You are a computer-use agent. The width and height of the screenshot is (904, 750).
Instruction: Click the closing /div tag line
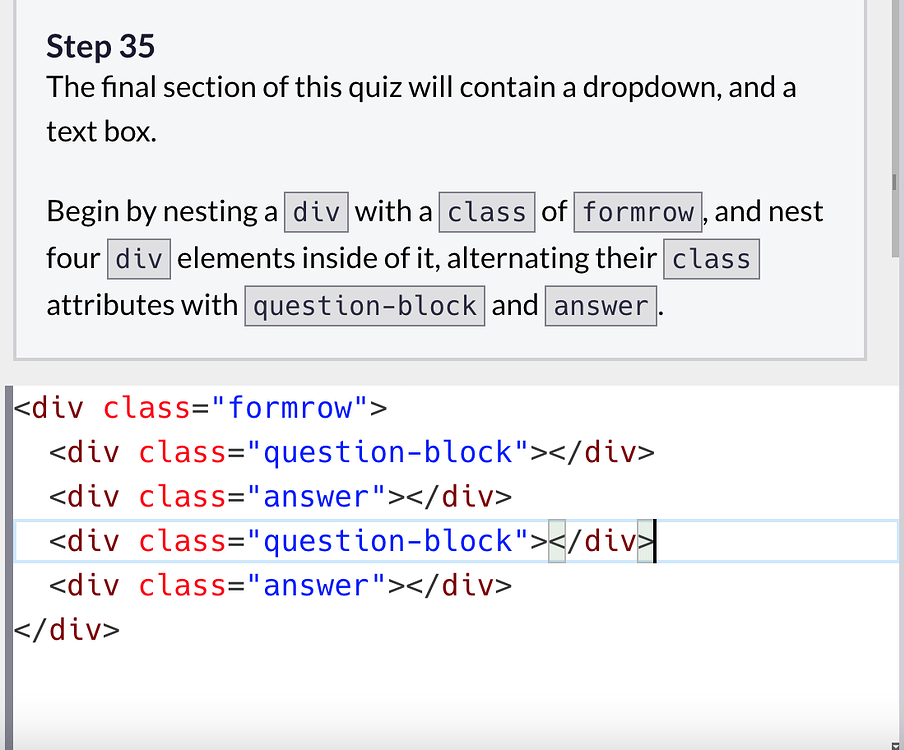[x=65, y=629]
